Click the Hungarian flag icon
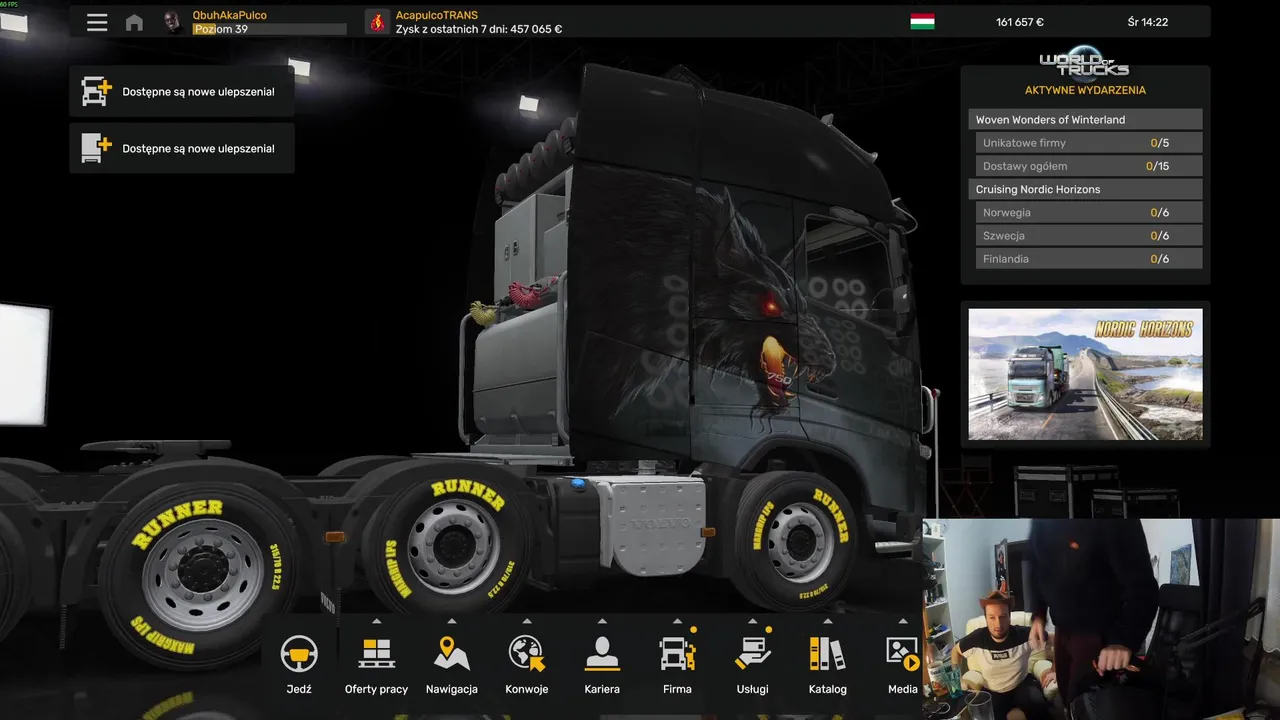This screenshot has width=1280, height=720. [x=922, y=22]
